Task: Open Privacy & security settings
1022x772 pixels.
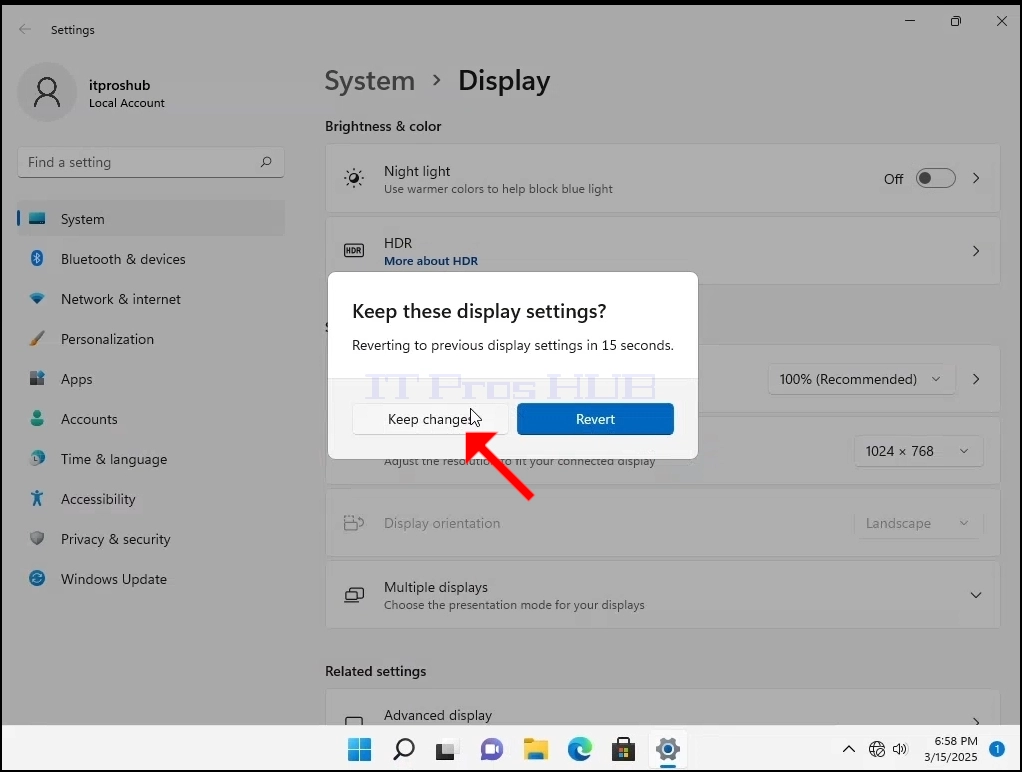Action: pos(151,539)
